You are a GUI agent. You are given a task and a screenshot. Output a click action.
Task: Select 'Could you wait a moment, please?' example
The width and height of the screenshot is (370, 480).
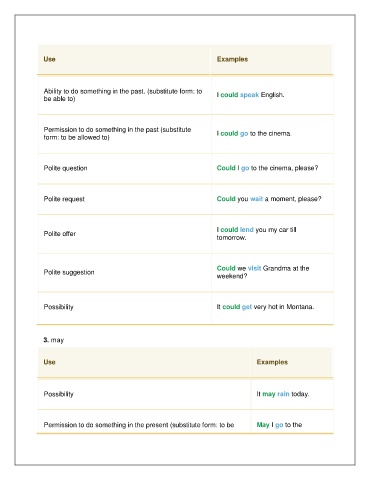coord(269,199)
